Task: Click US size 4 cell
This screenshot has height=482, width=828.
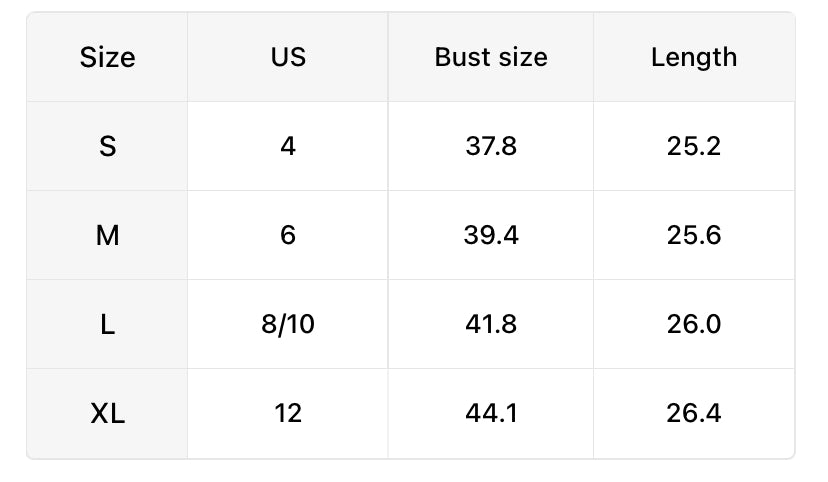Action: pos(288,146)
